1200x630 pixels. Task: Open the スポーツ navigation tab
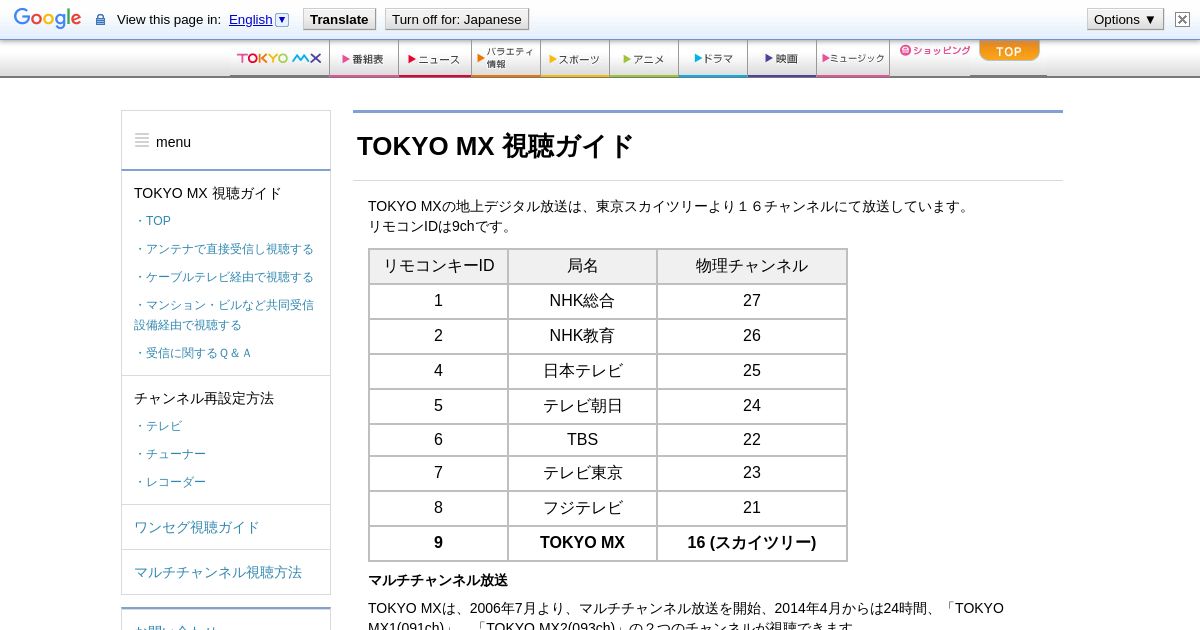[575, 59]
